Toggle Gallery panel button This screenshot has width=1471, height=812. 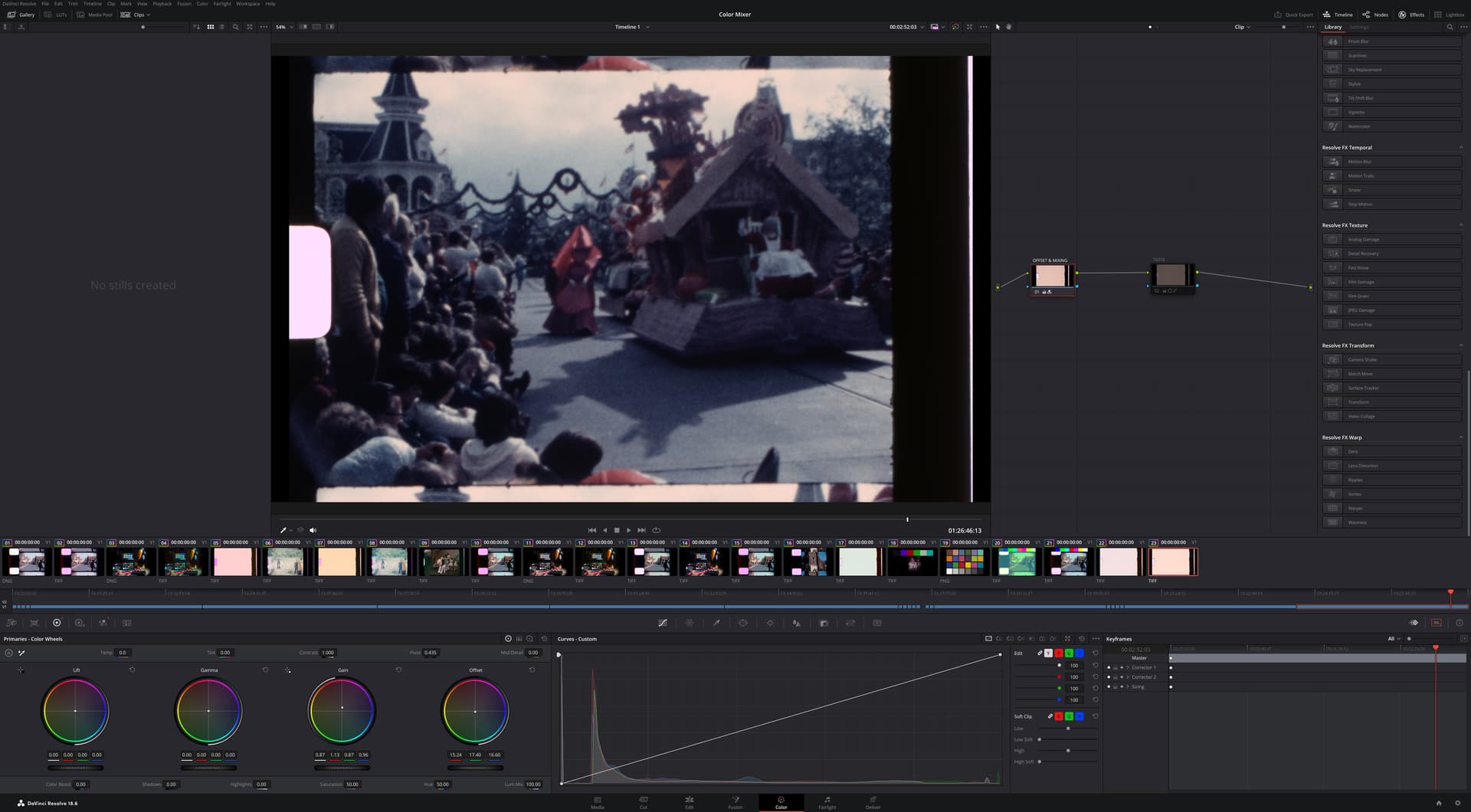[21, 15]
